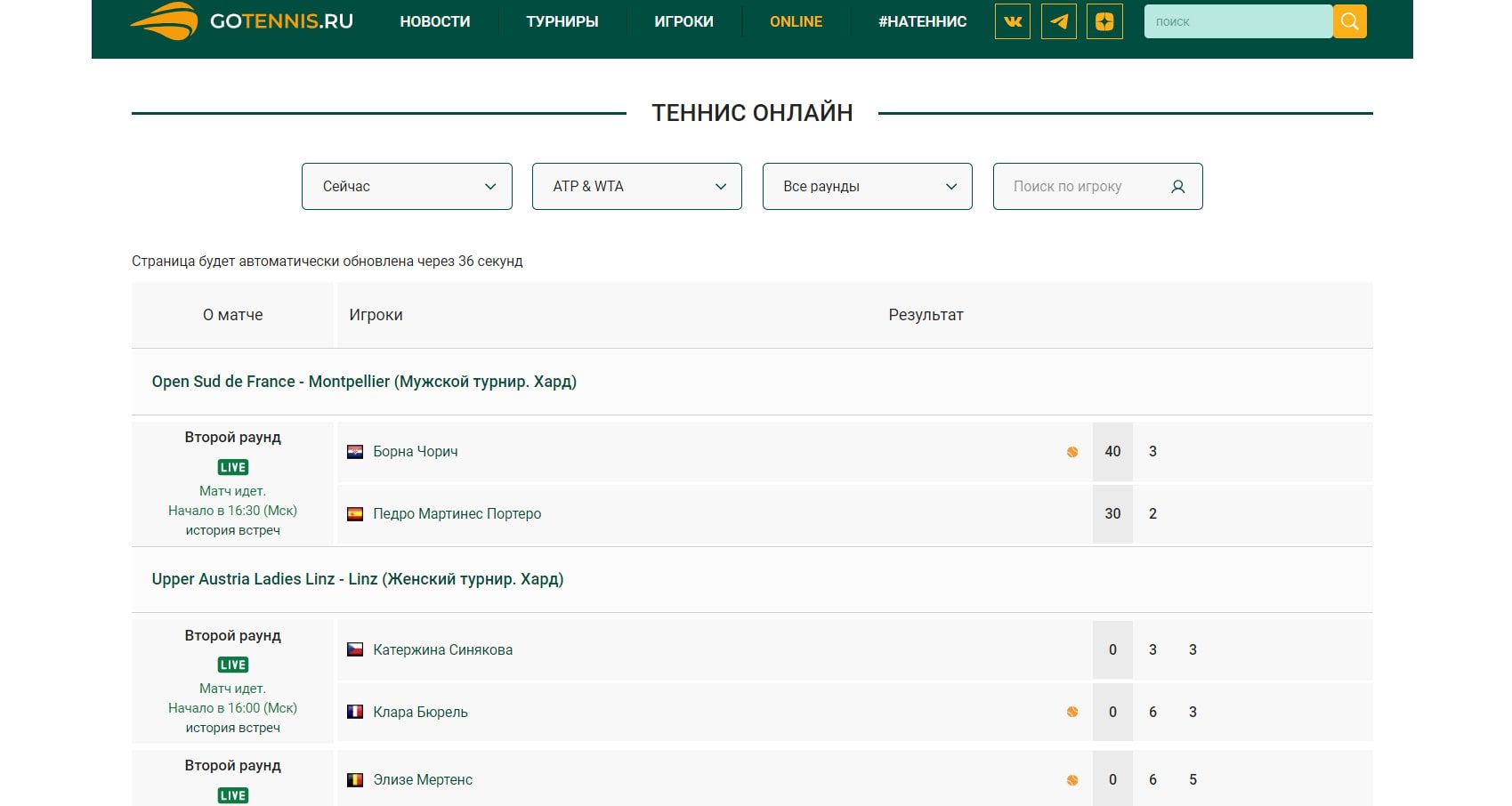The width and height of the screenshot is (1512, 806).
Task: Expand the Все раунды rounds dropdown
Action: coord(868,187)
